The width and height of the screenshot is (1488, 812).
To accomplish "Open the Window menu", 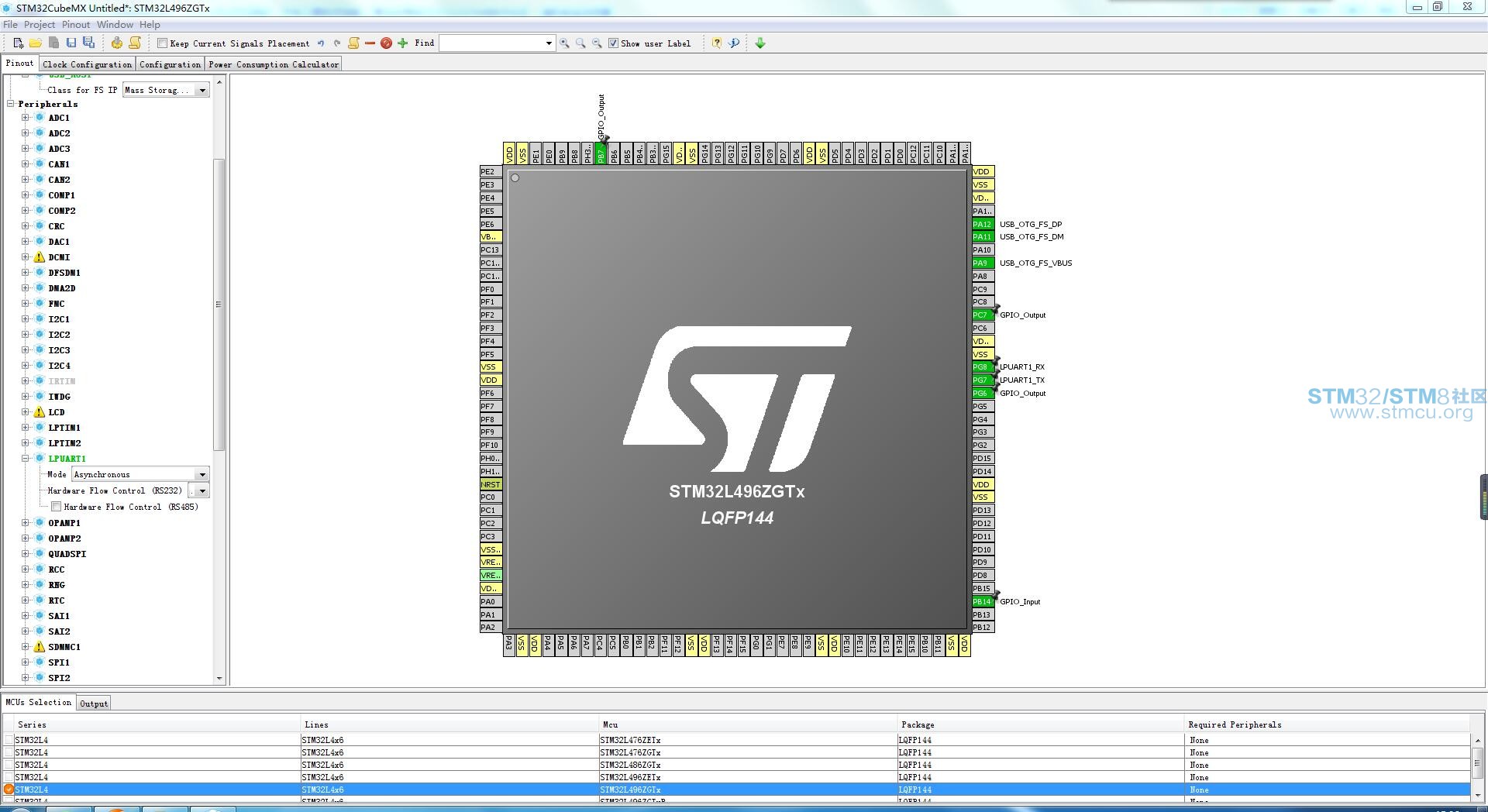I will tap(115, 25).
